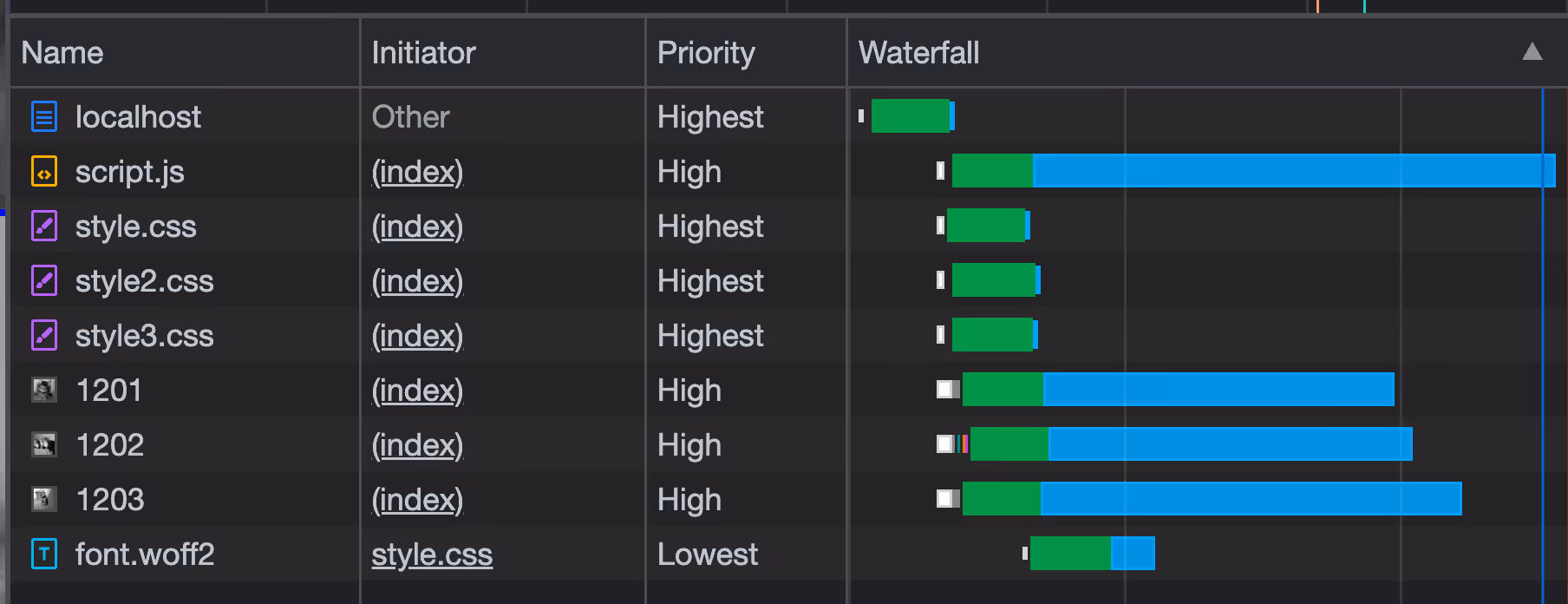Click the localhost document icon
Screen dimensions: 1568x604
point(44,116)
